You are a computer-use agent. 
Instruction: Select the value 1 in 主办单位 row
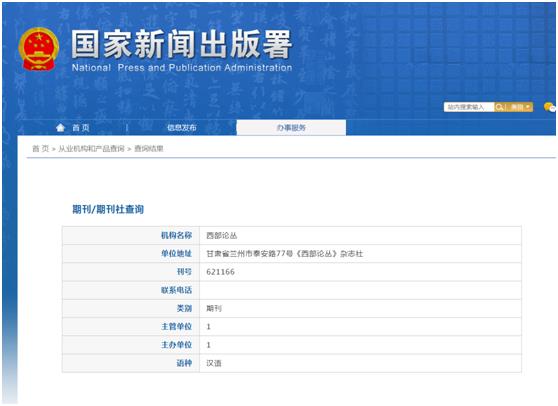tap(209, 345)
